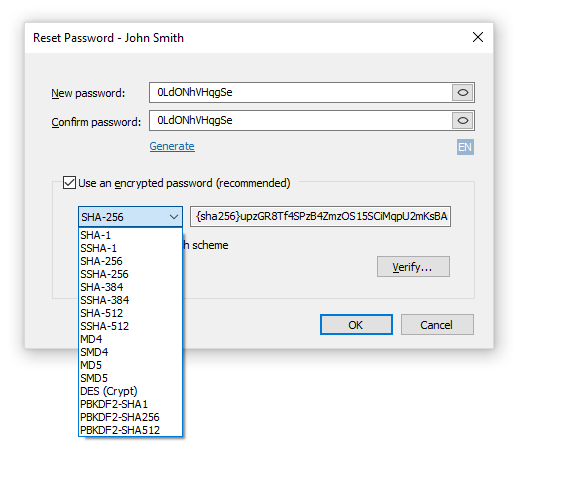Choose DES (Crypt) scheme
The width and height of the screenshot is (572, 479).
[x=130, y=391]
